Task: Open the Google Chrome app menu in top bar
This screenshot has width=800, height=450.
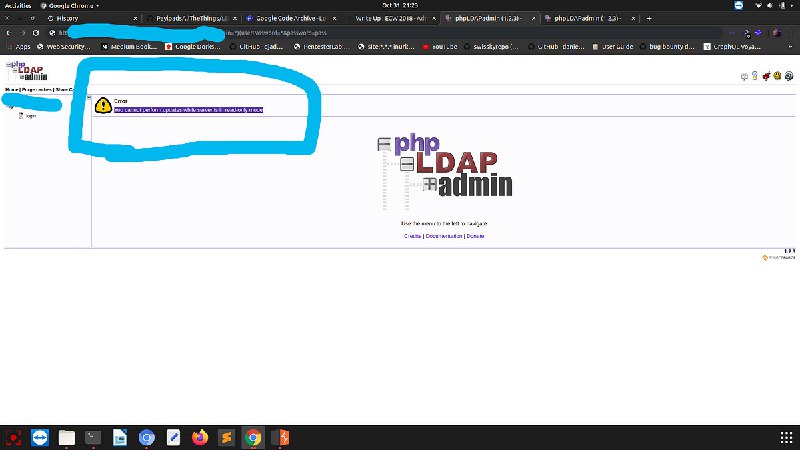Action: [x=69, y=5]
